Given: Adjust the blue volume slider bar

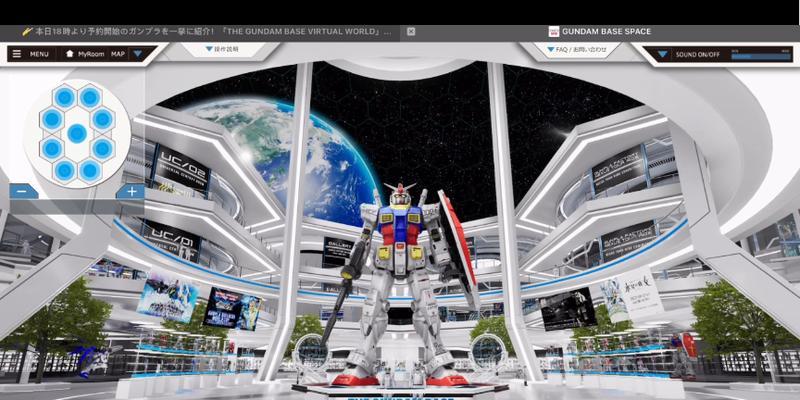Looking at the screenshot, I should point(762,55).
